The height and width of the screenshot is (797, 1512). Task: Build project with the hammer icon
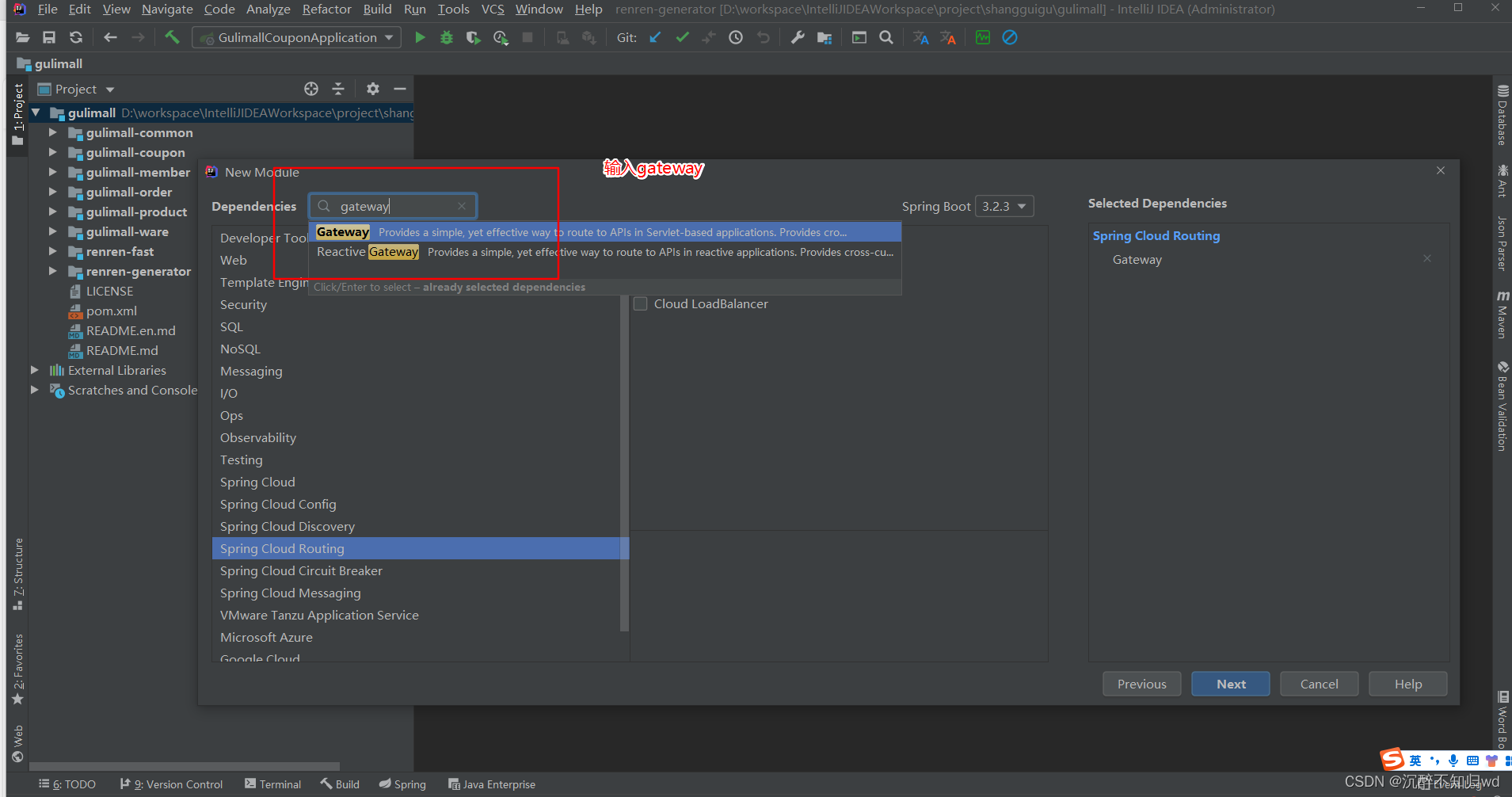[x=172, y=37]
